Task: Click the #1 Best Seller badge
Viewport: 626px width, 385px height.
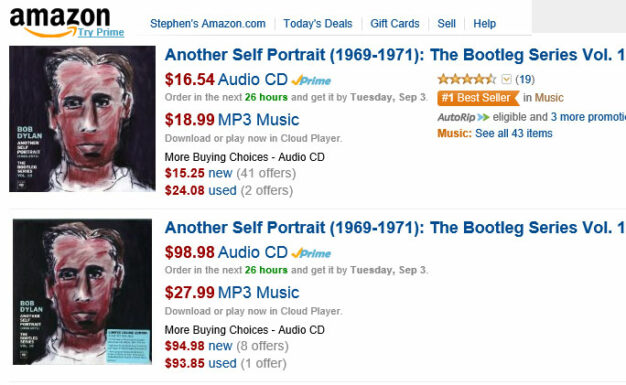Action: [x=478, y=98]
